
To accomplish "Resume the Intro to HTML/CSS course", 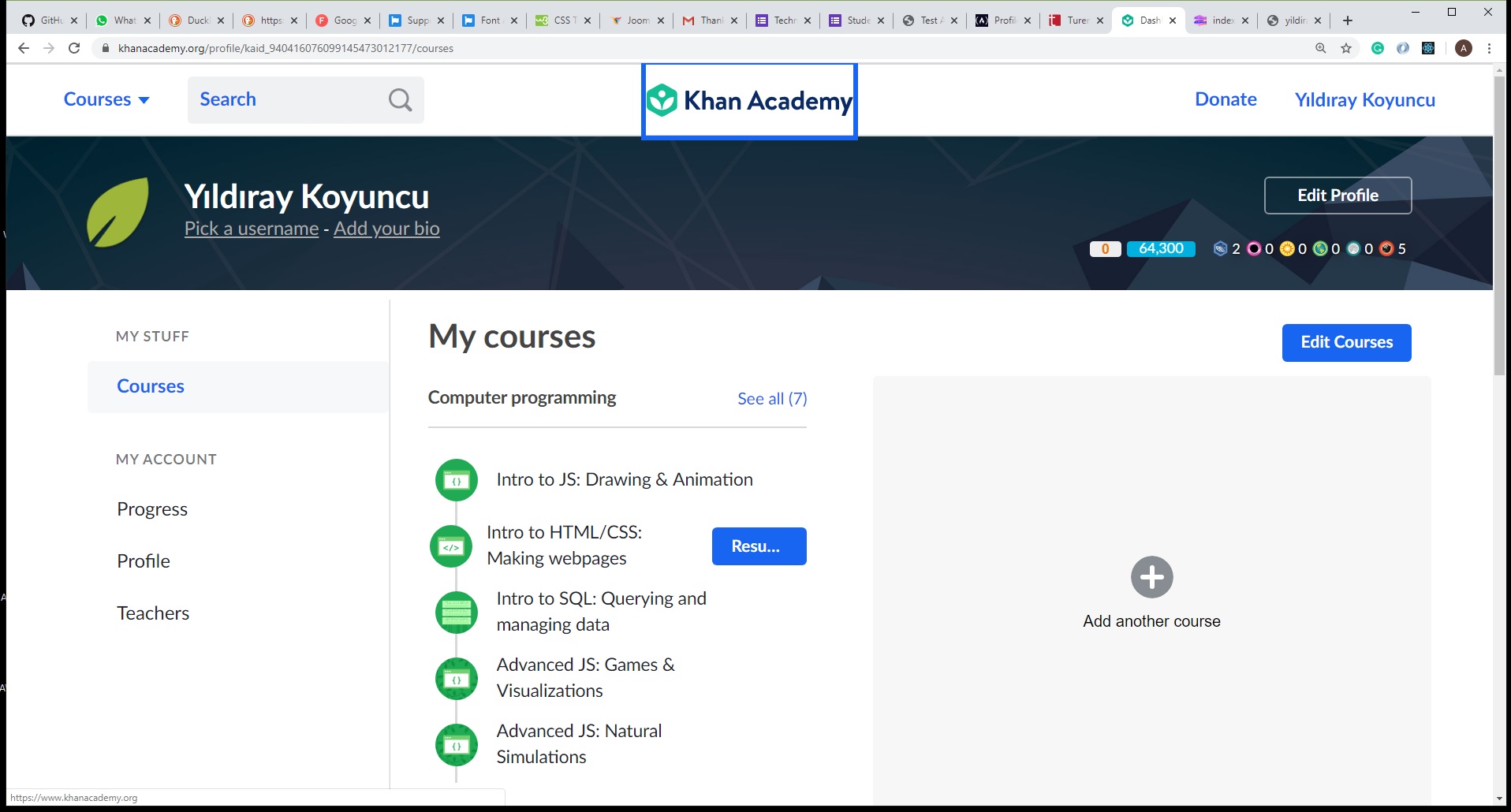I will (759, 546).
